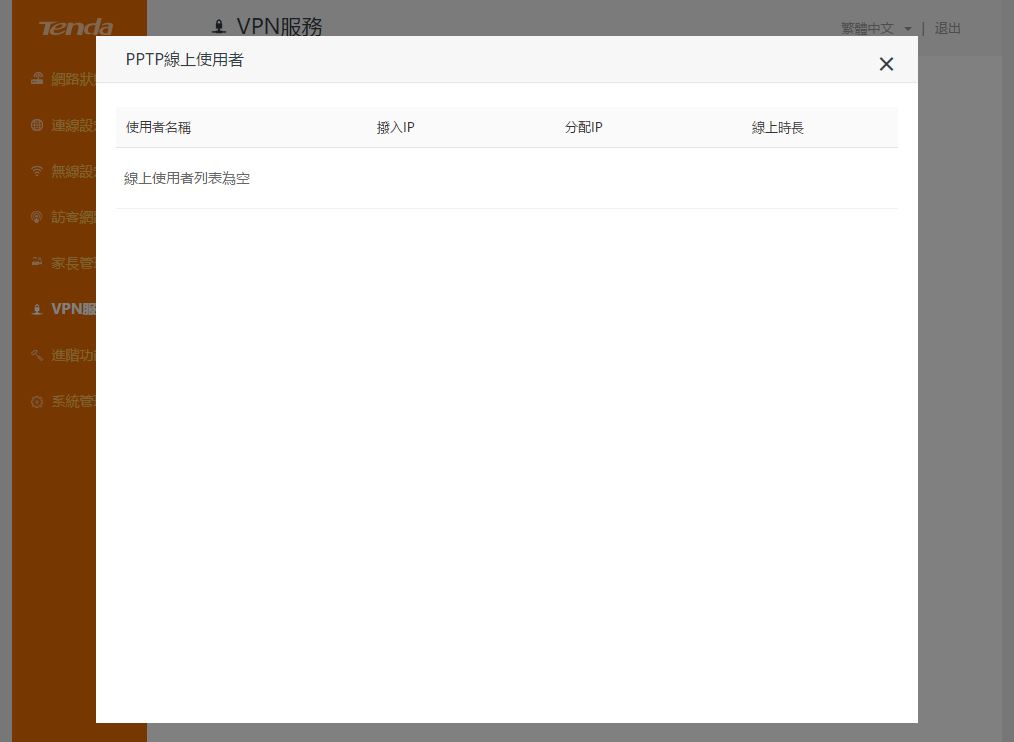Click the 系統管理 gear icon in sidebar

point(37,402)
